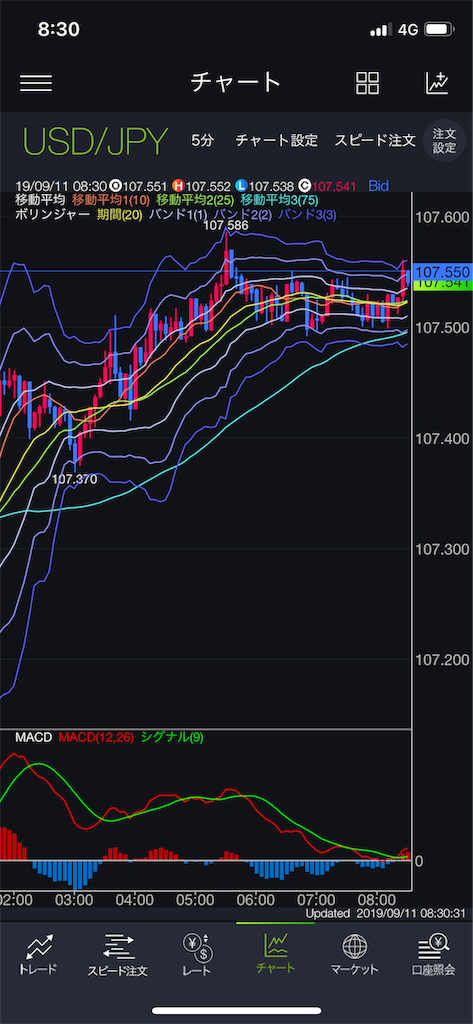473x1024 pixels.
Task: Open the hamburger menu
Action: pyautogui.click(x=36, y=83)
